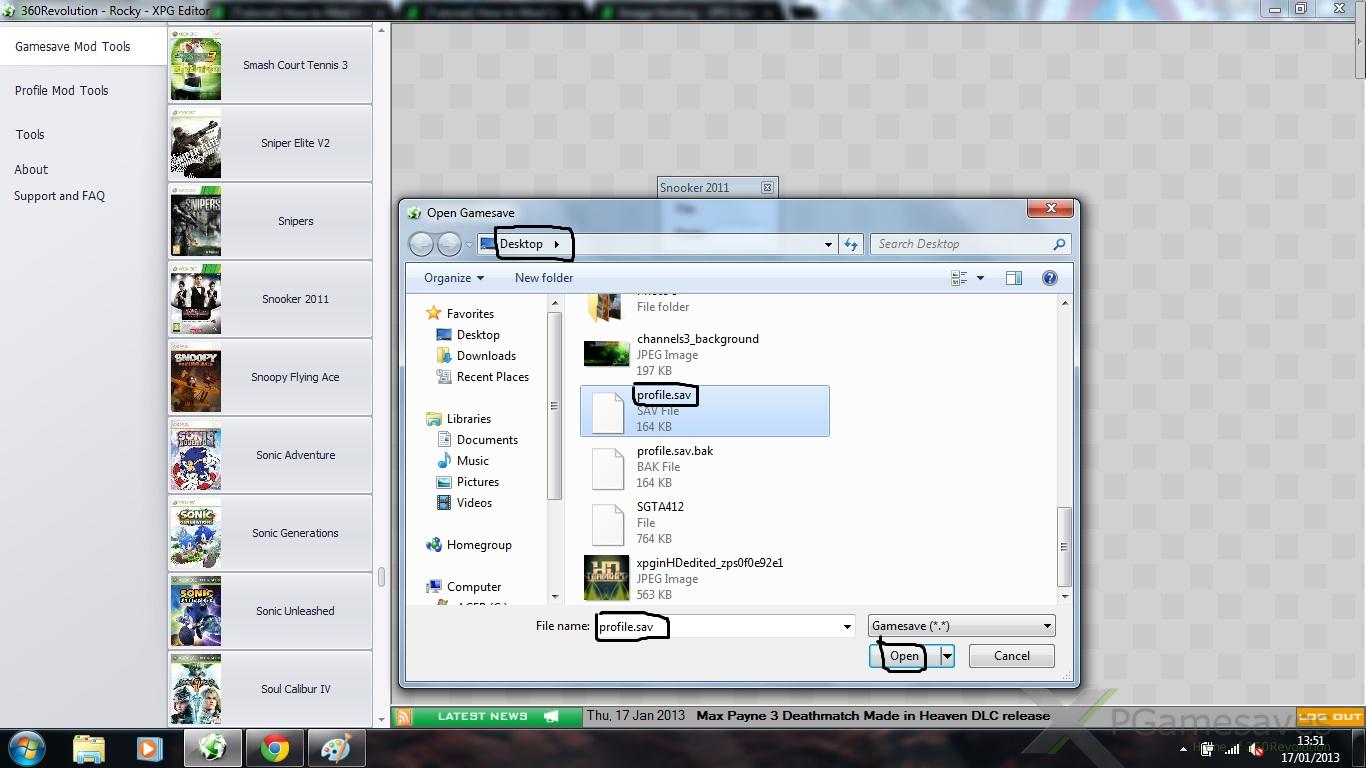Click the change view icon
1366x768 pixels.
960,278
